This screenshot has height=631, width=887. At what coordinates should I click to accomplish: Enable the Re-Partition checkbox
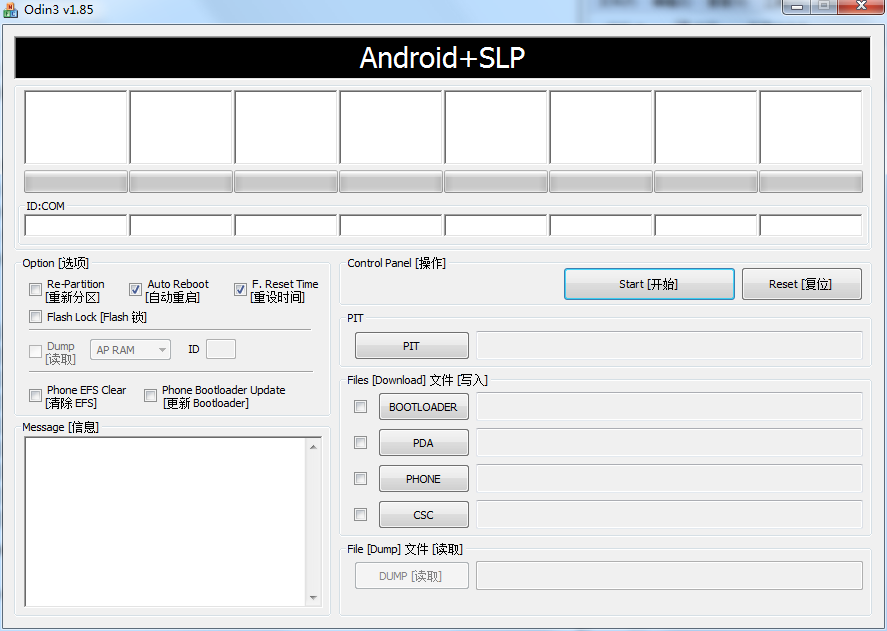click(x=36, y=290)
